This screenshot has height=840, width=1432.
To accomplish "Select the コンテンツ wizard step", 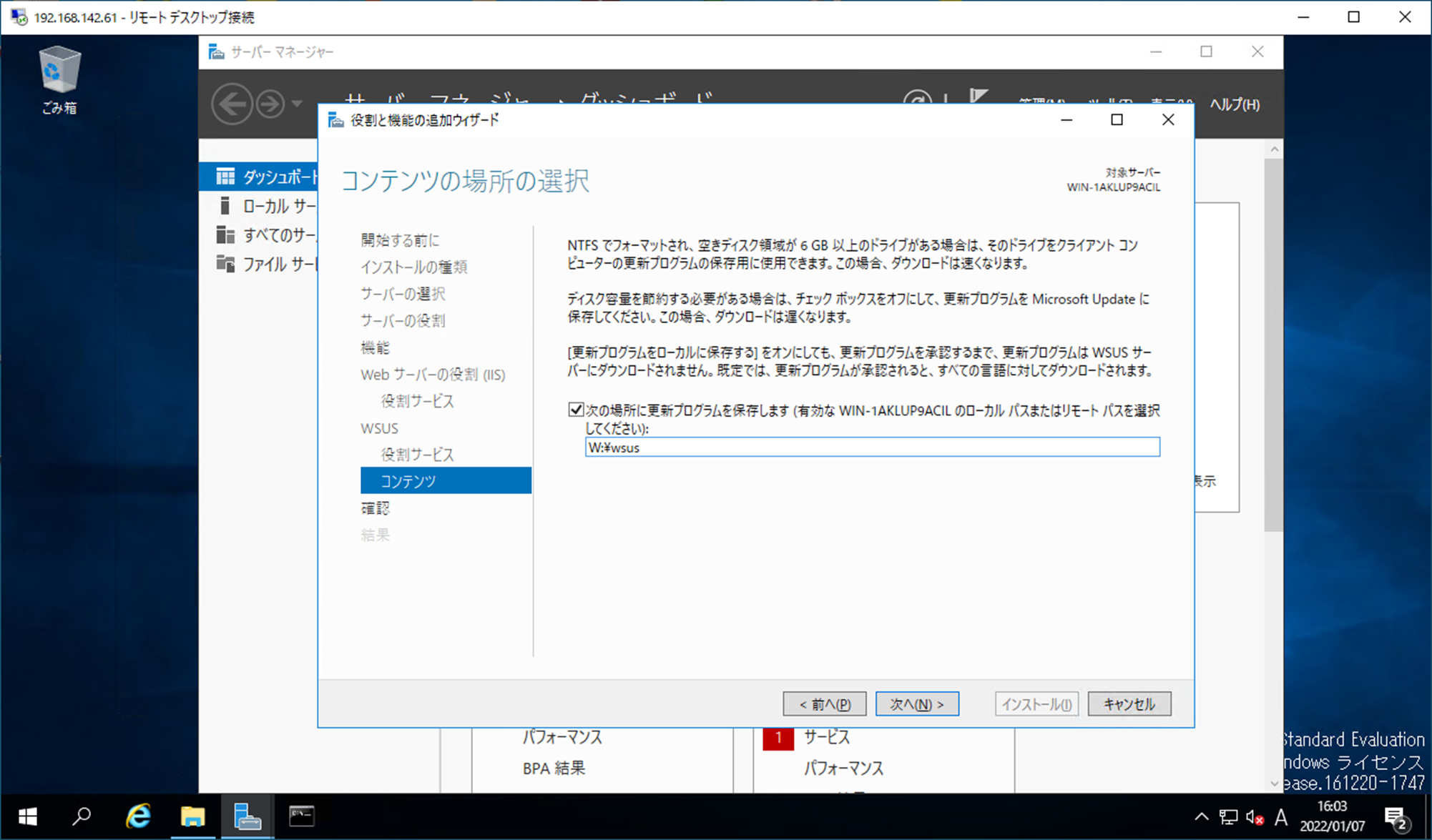I will (446, 480).
